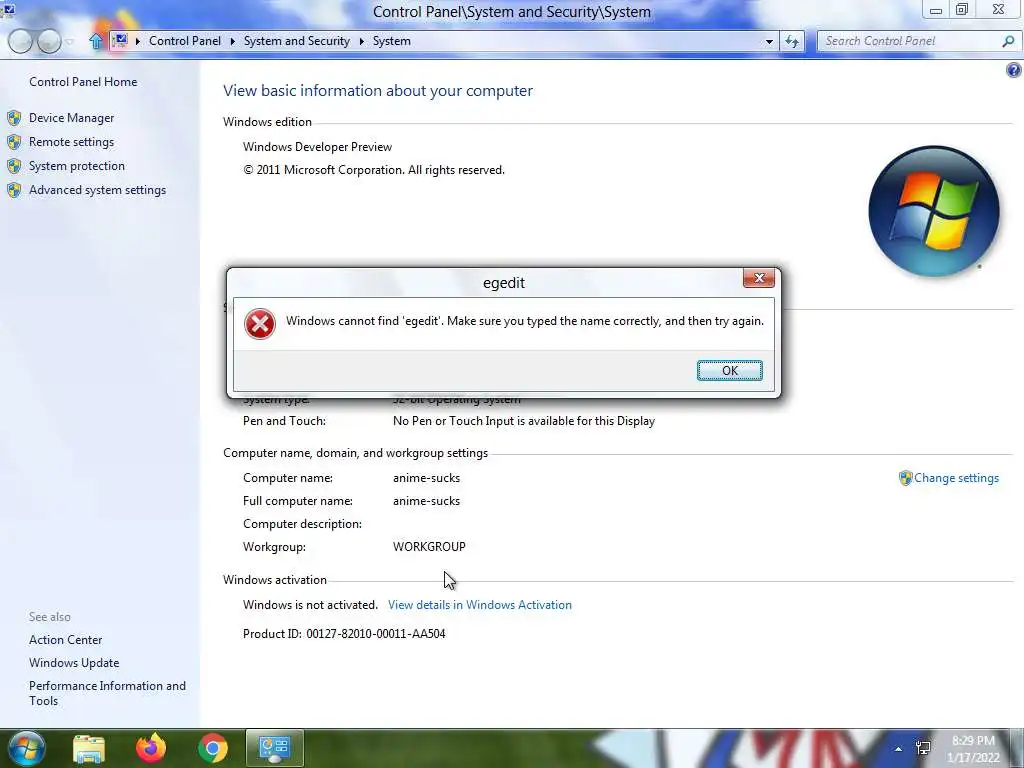Launch Google Chrome from the taskbar
This screenshot has height=768, width=1024.
click(213, 749)
